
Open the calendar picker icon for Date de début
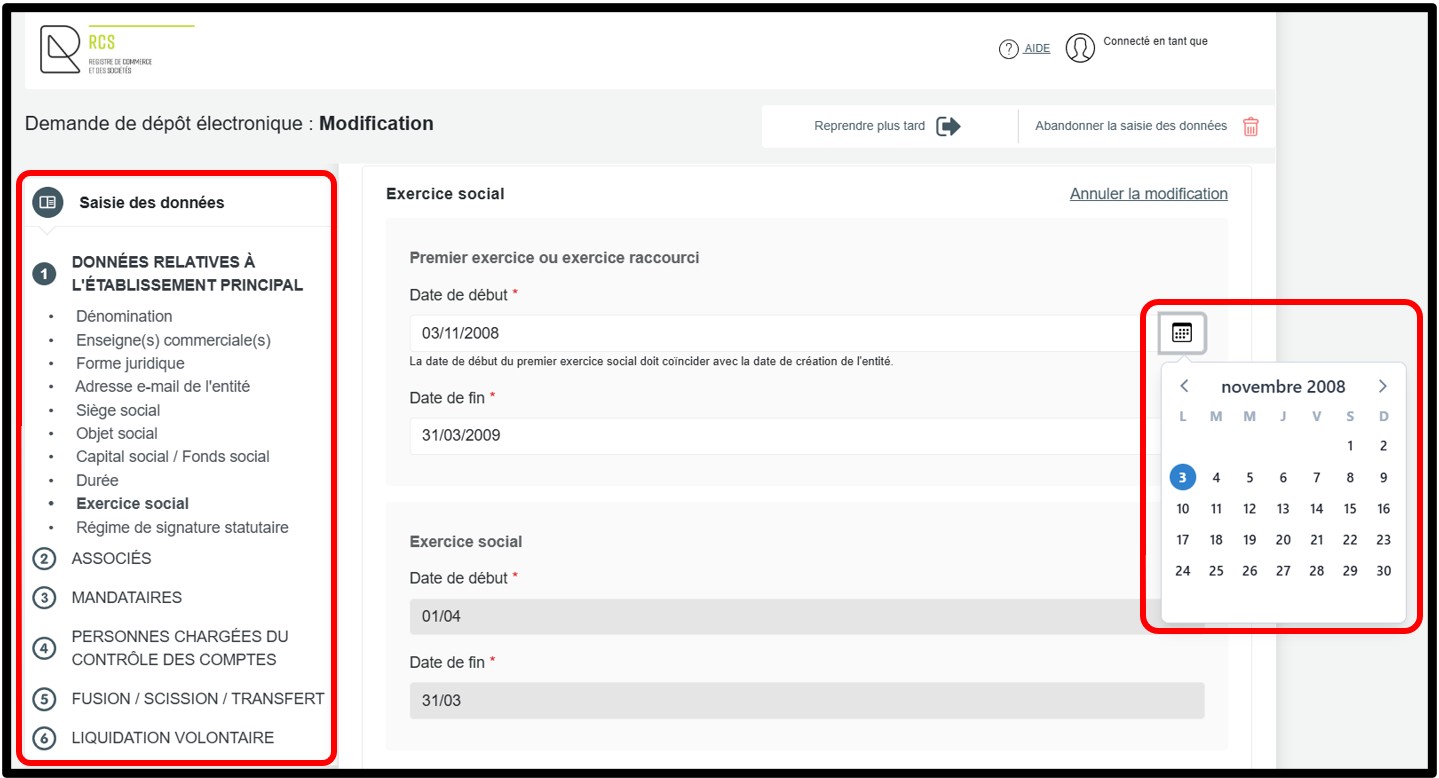point(1182,333)
